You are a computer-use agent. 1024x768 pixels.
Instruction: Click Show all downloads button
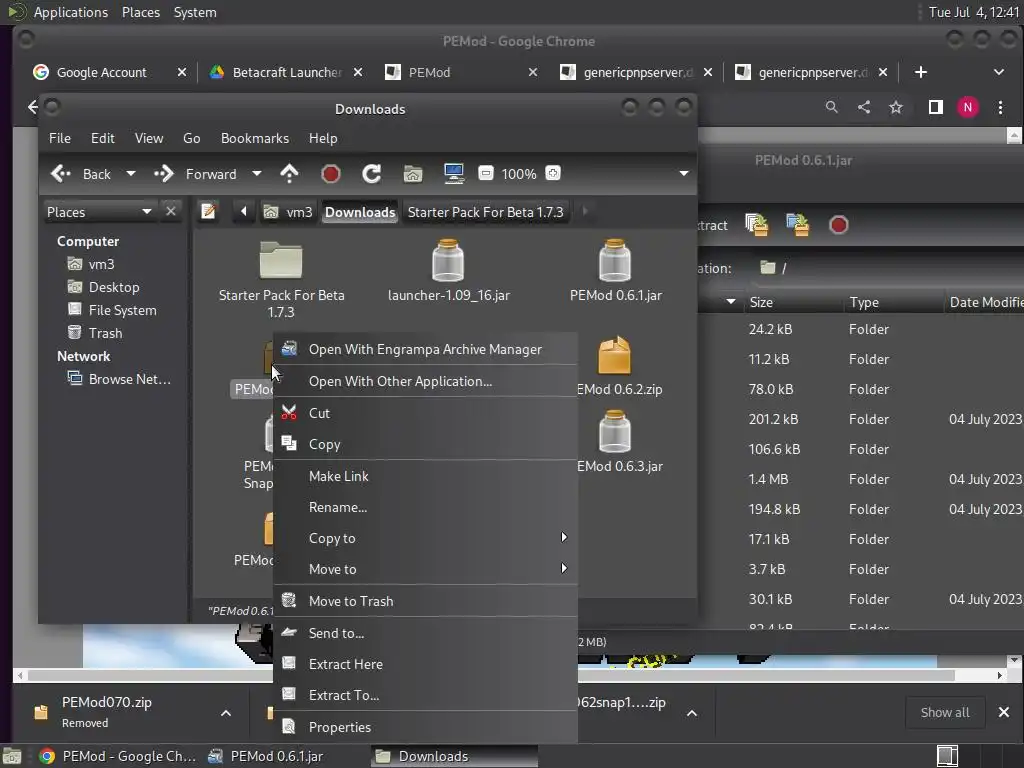[945, 712]
